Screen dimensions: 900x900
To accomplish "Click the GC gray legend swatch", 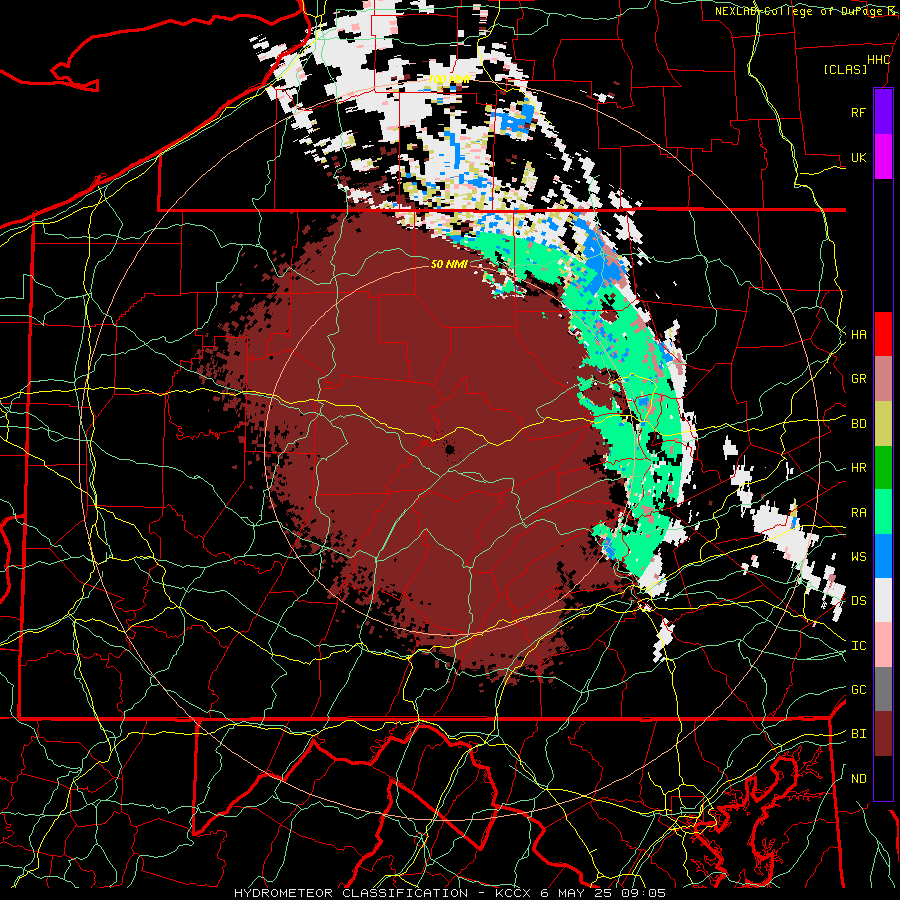I will (x=883, y=689).
